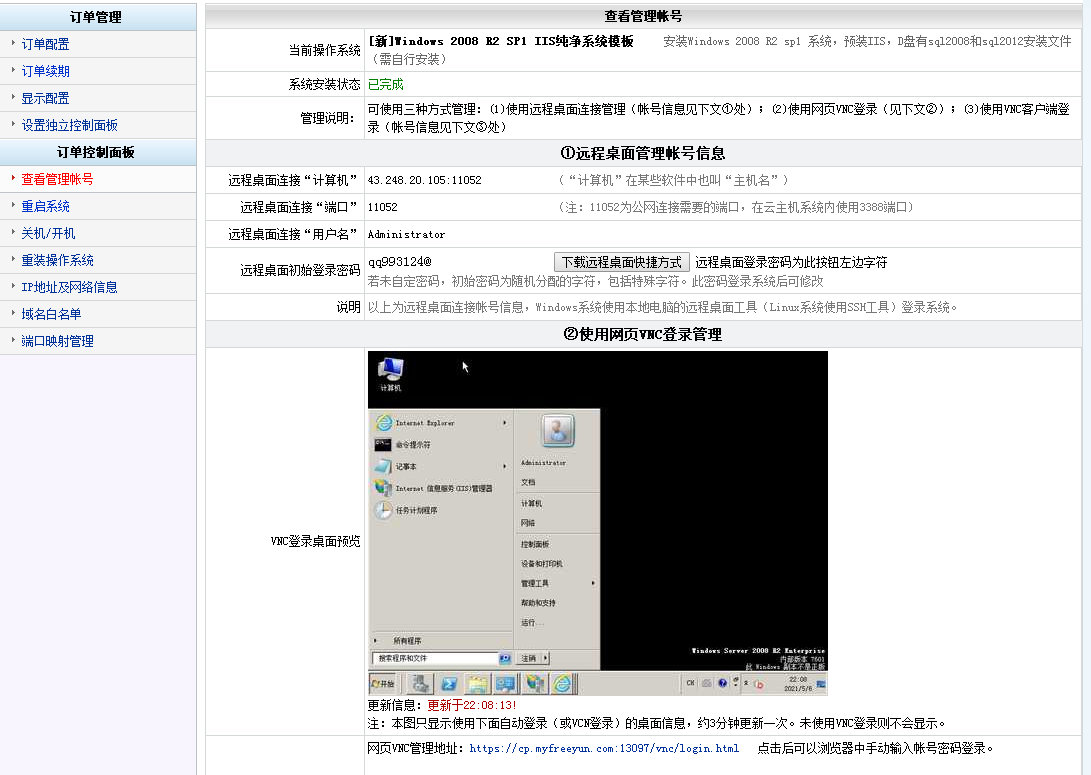Click the 43.248.20.105:11052 computer address
This screenshot has width=1091, height=775.
424,180
